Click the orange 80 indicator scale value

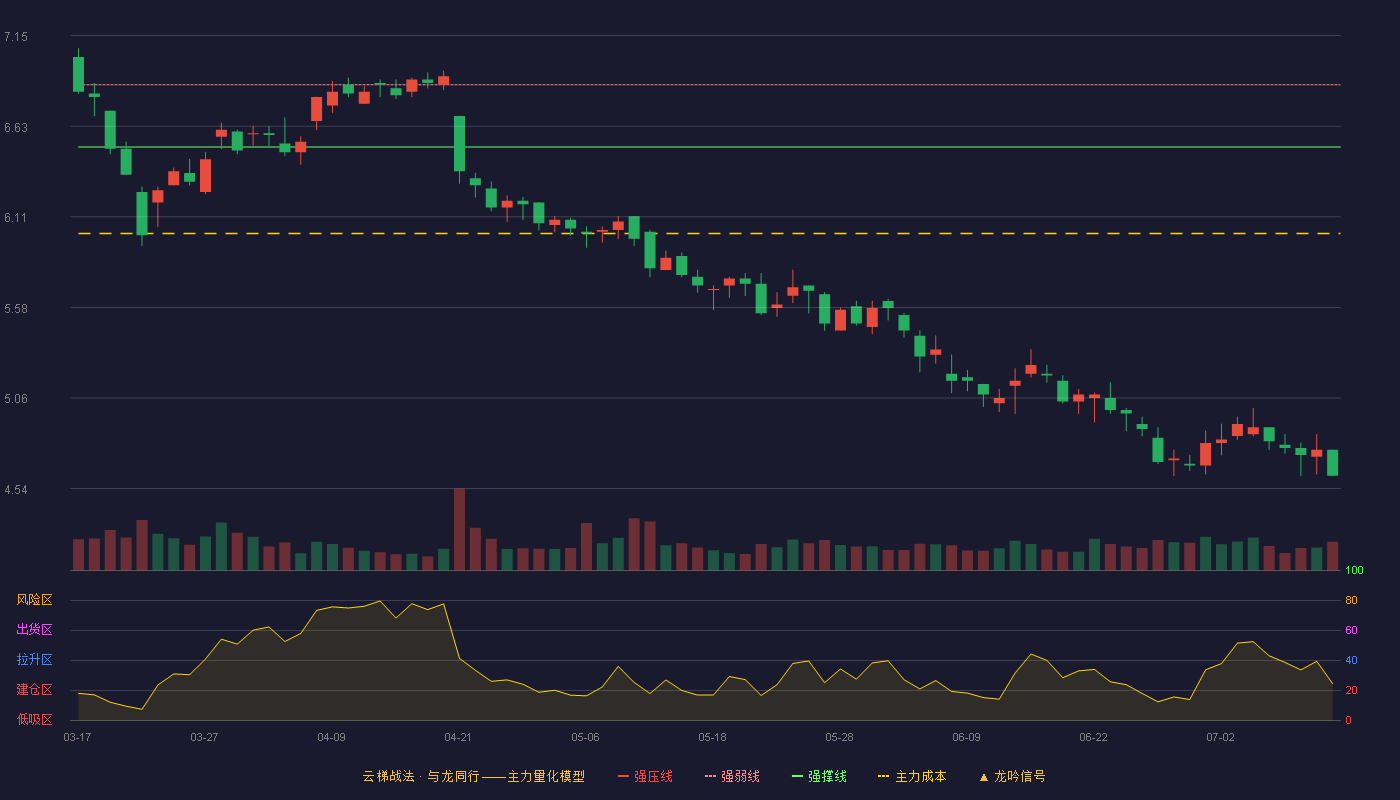pos(1351,600)
